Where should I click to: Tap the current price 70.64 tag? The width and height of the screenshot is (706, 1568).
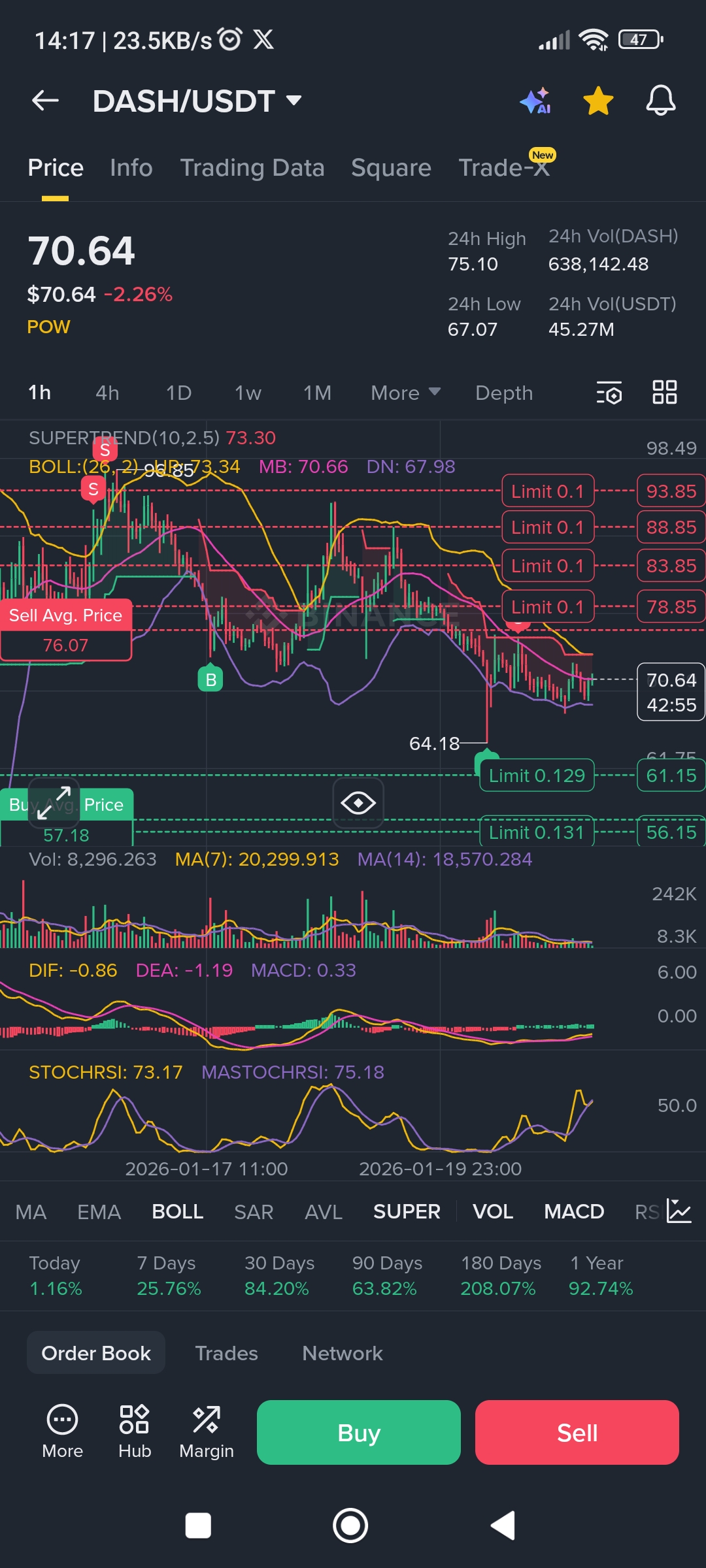(x=671, y=692)
